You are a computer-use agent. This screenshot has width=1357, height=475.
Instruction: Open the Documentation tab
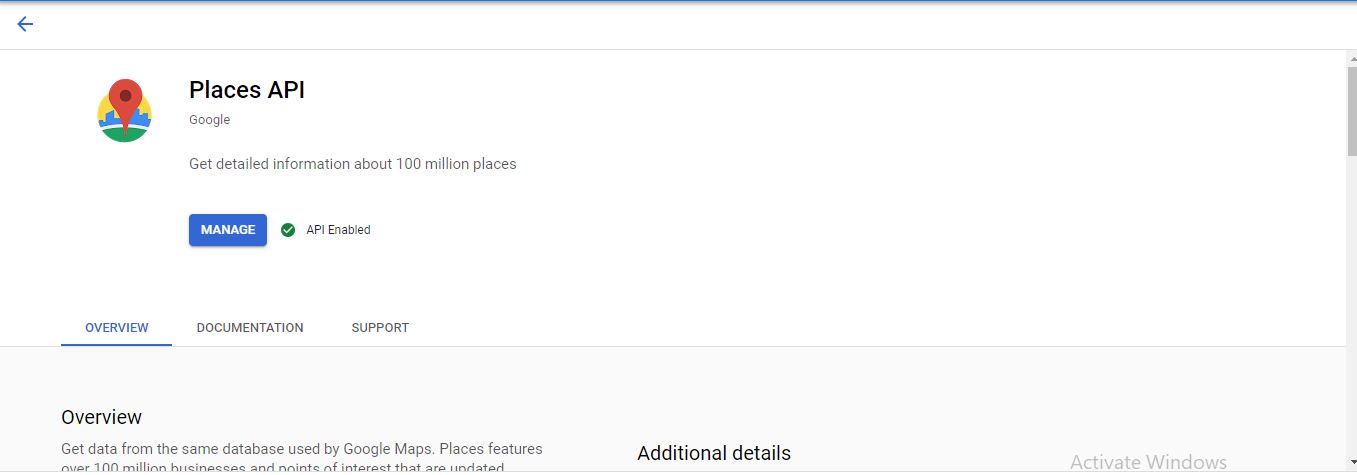(x=250, y=328)
